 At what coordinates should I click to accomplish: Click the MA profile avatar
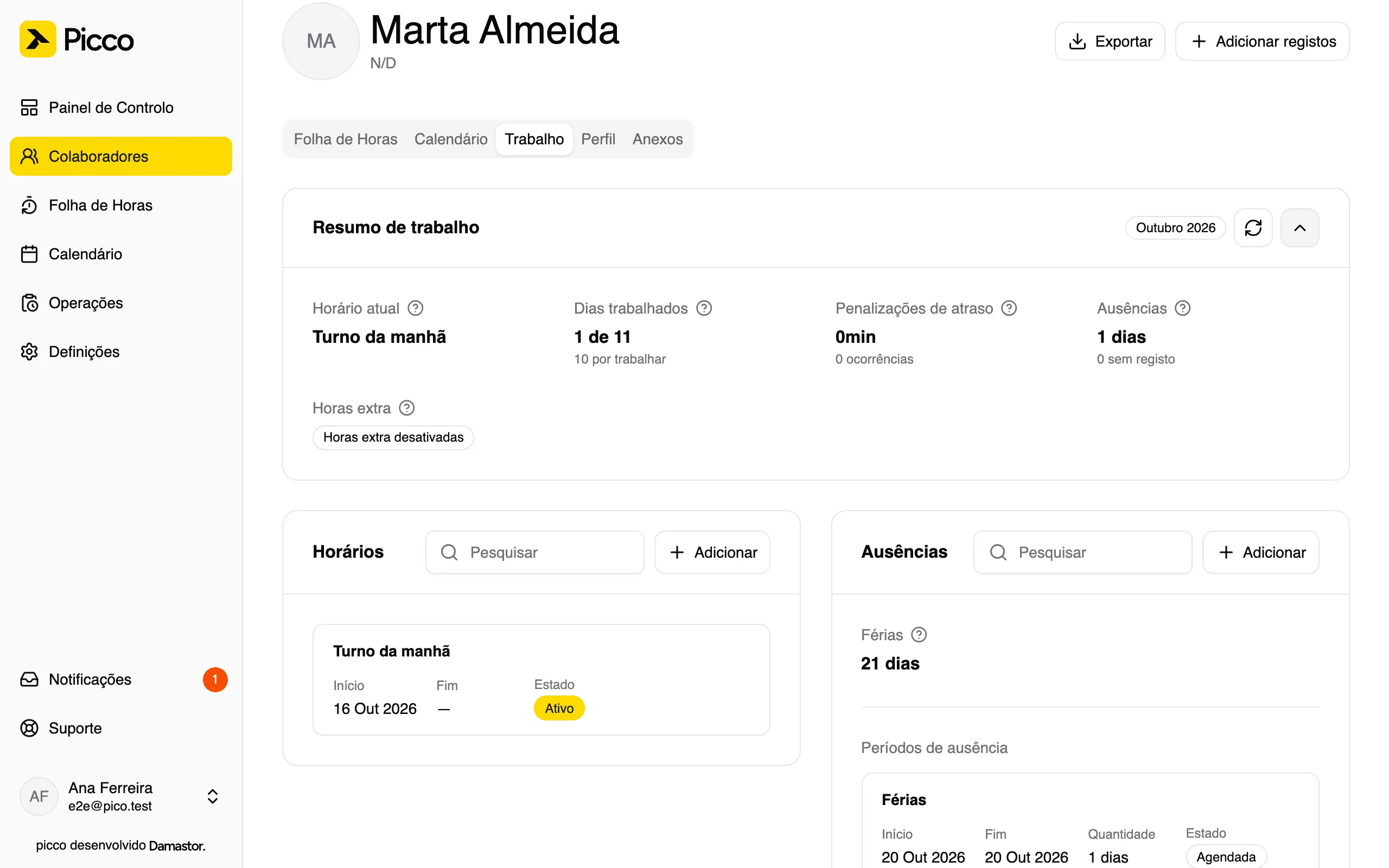tap(321, 41)
